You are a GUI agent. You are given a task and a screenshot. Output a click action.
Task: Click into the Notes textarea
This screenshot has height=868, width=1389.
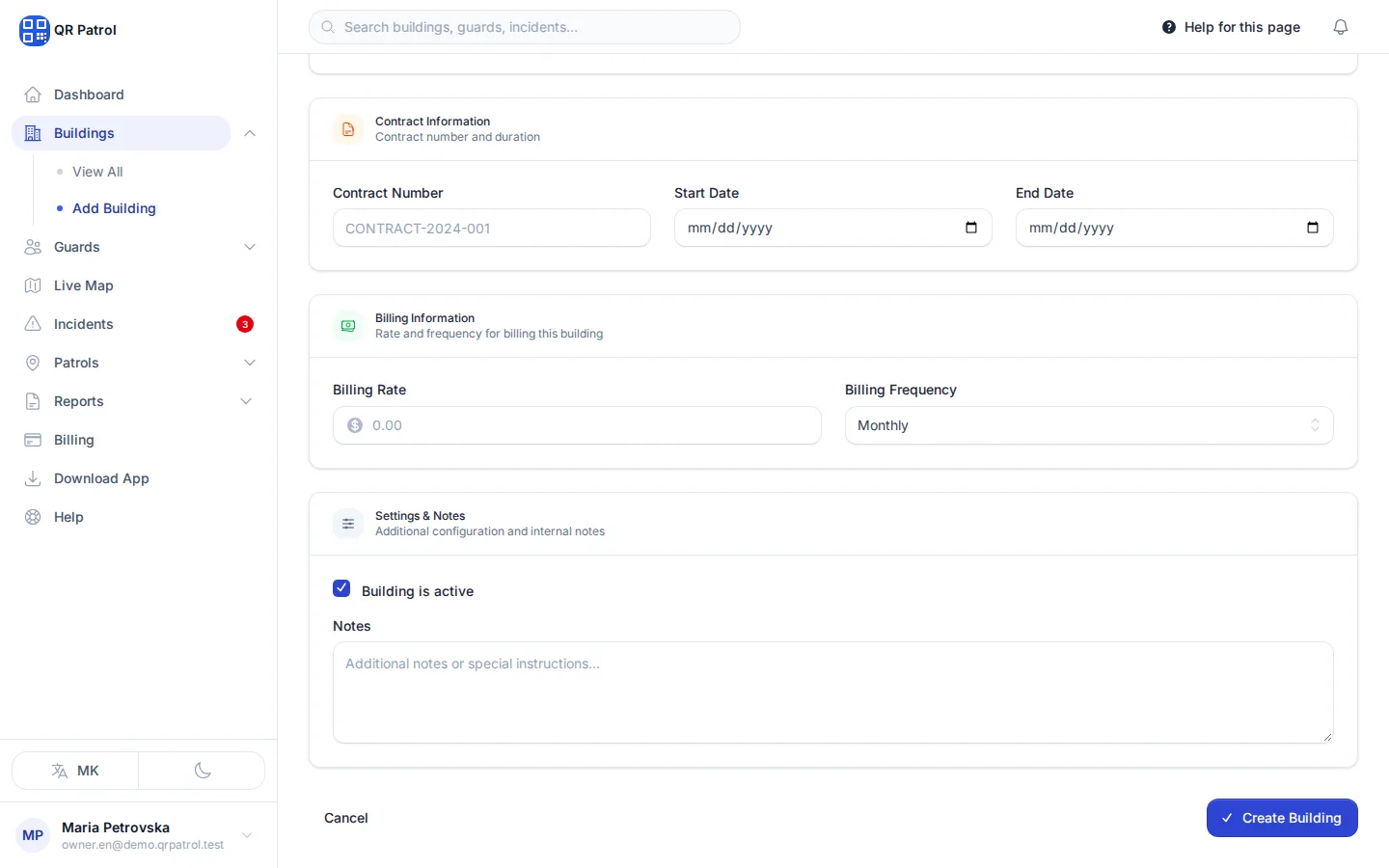coord(833,692)
